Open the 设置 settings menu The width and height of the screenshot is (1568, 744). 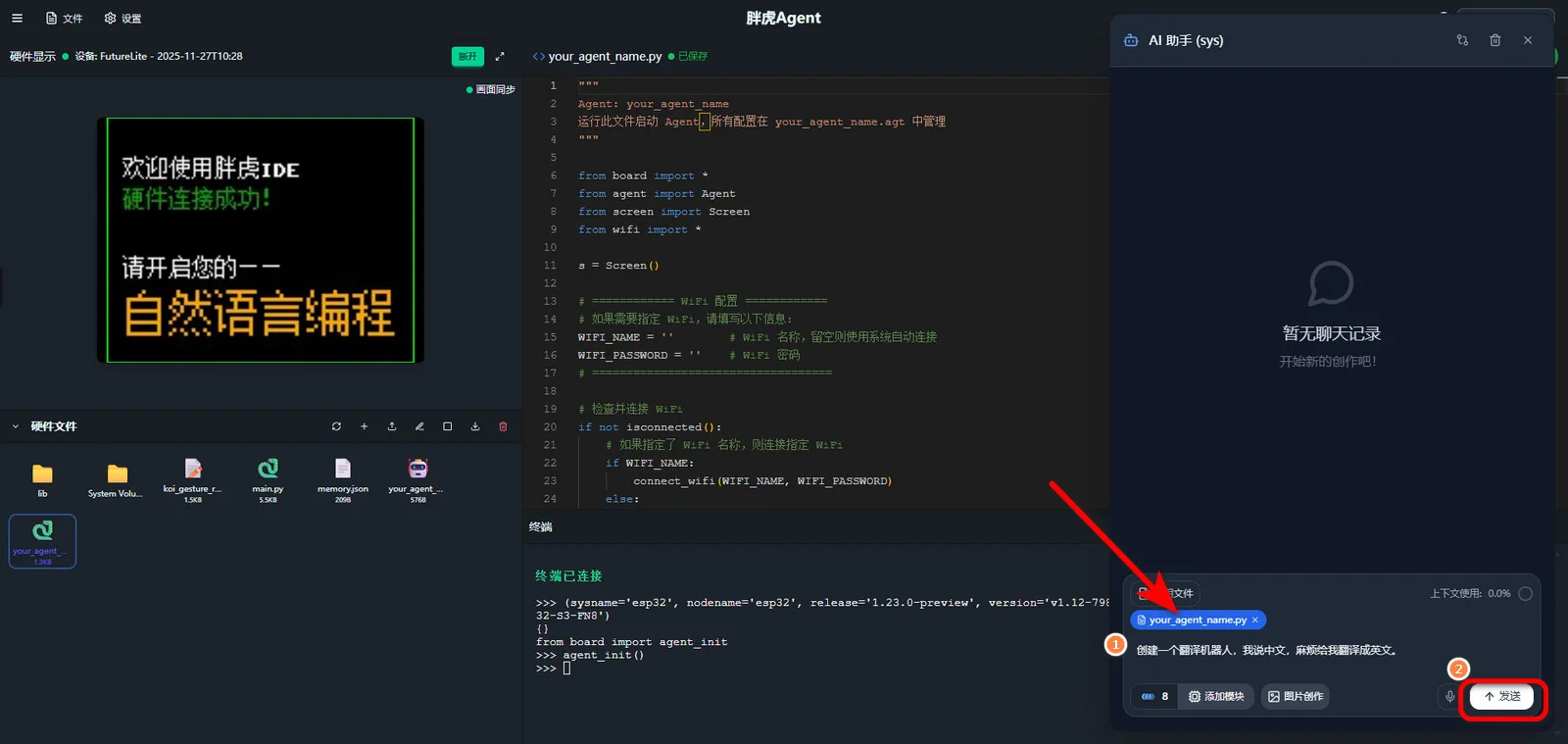[123, 18]
